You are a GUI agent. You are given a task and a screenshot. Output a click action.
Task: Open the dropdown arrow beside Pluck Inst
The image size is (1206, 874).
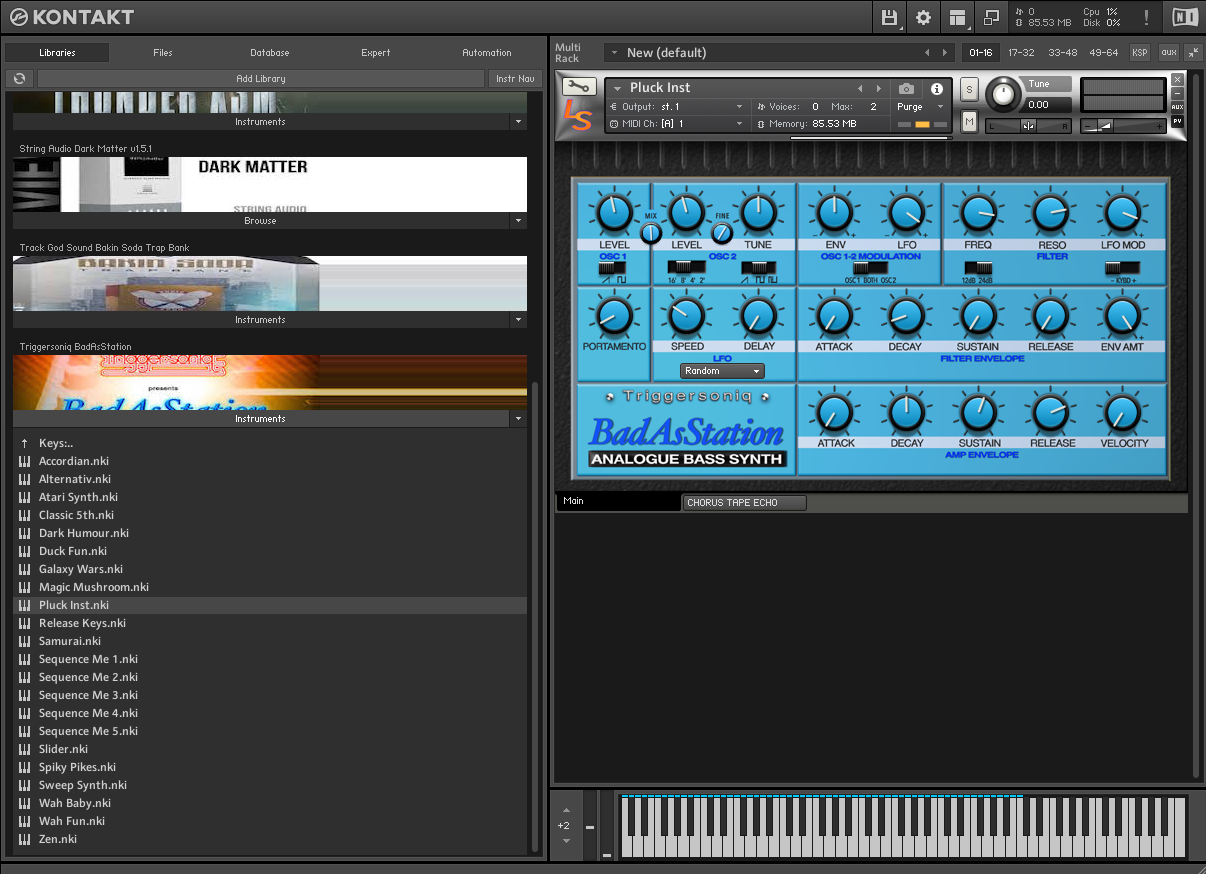[618, 89]
